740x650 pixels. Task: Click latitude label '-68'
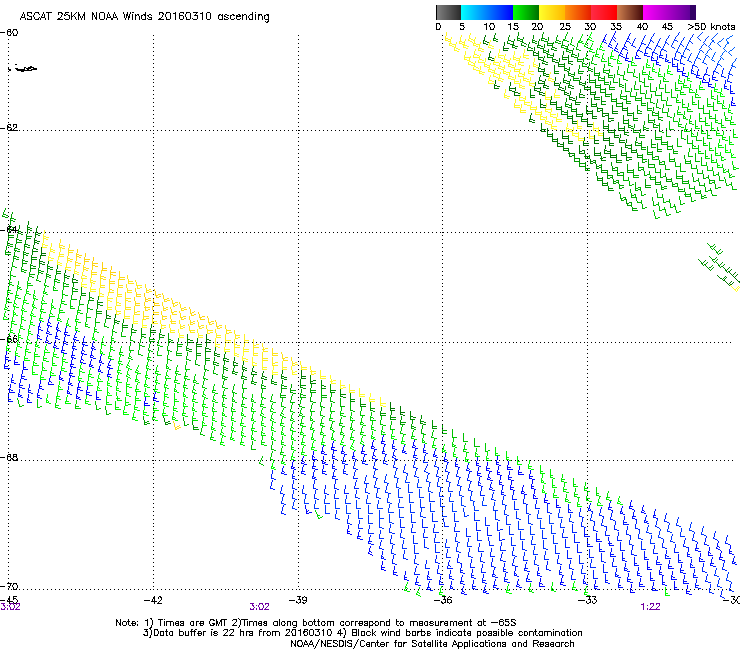coord(9,457)
